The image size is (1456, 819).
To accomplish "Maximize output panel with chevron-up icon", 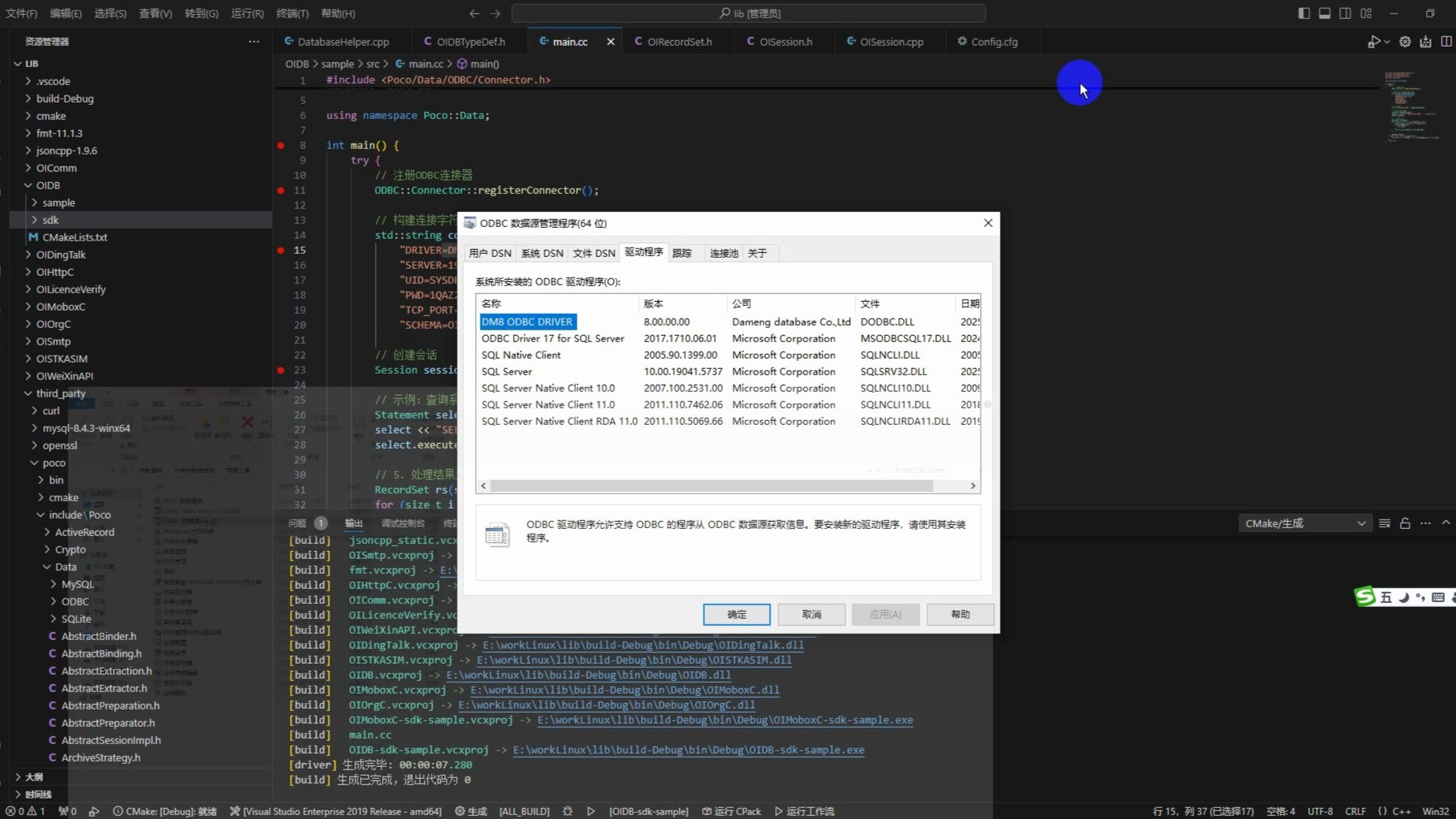I will (1446, 523).
